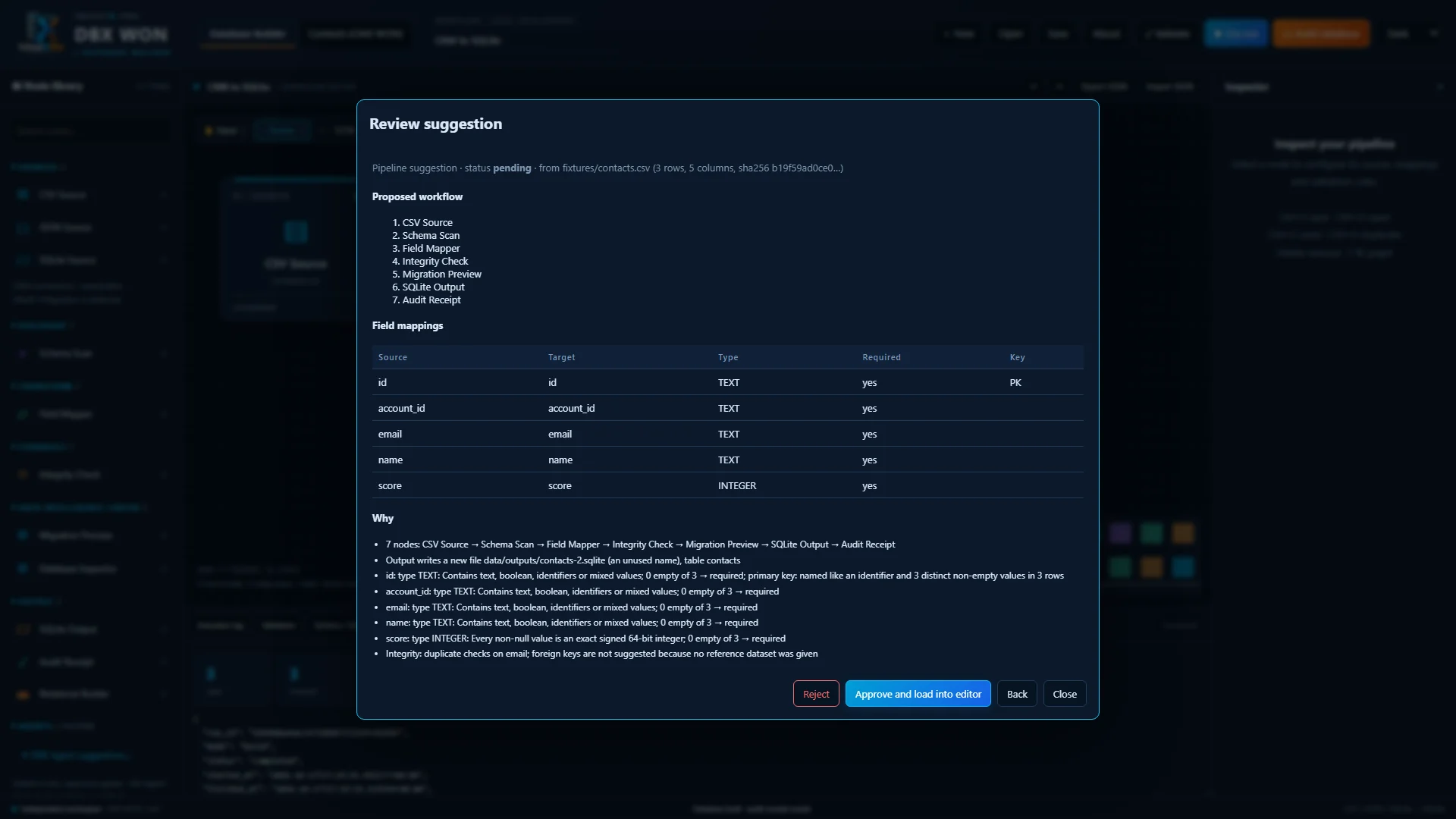
Task: Reject the pipeline suggestion
Action: tap(816, 694)
